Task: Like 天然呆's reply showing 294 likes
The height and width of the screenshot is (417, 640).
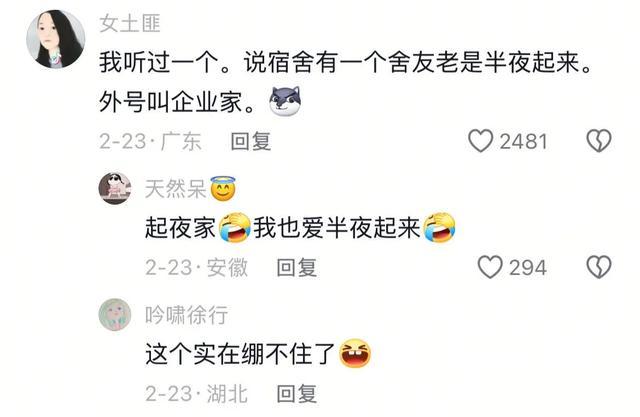Action: pos(490,267)
